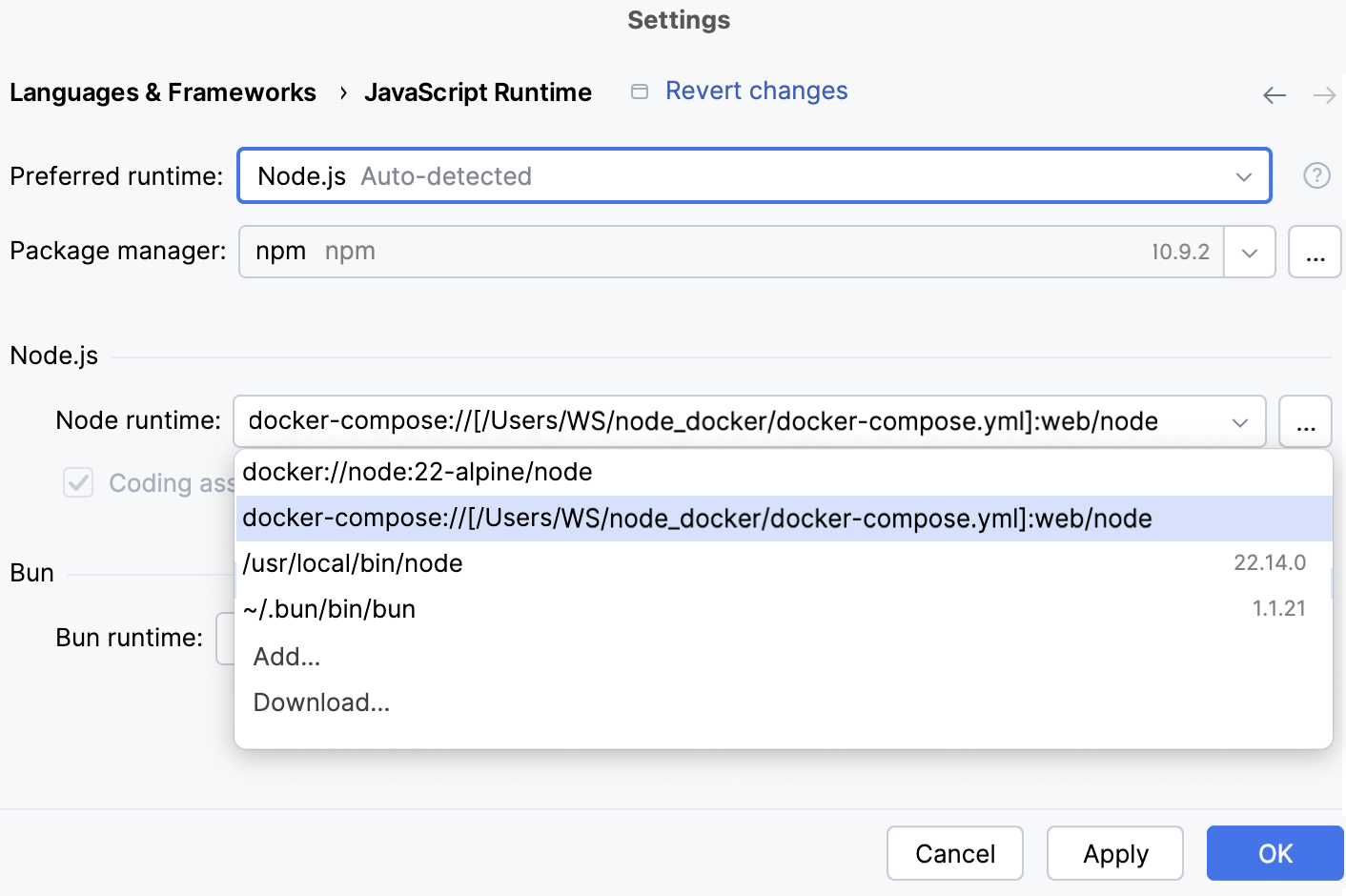Image resolution: width=1346 pixels, height=896 pixels.
Task: Open the Preferred runtime dropdown
Action: click(x=1242, y=175)
